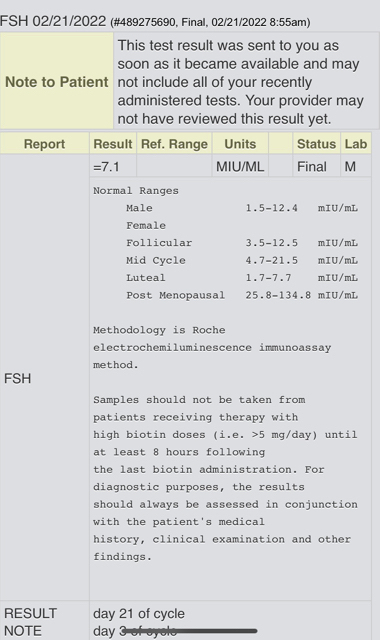The height and width of the screenshot is (640, 380).
Task: Click the Result column header
Action: point(113,144)
